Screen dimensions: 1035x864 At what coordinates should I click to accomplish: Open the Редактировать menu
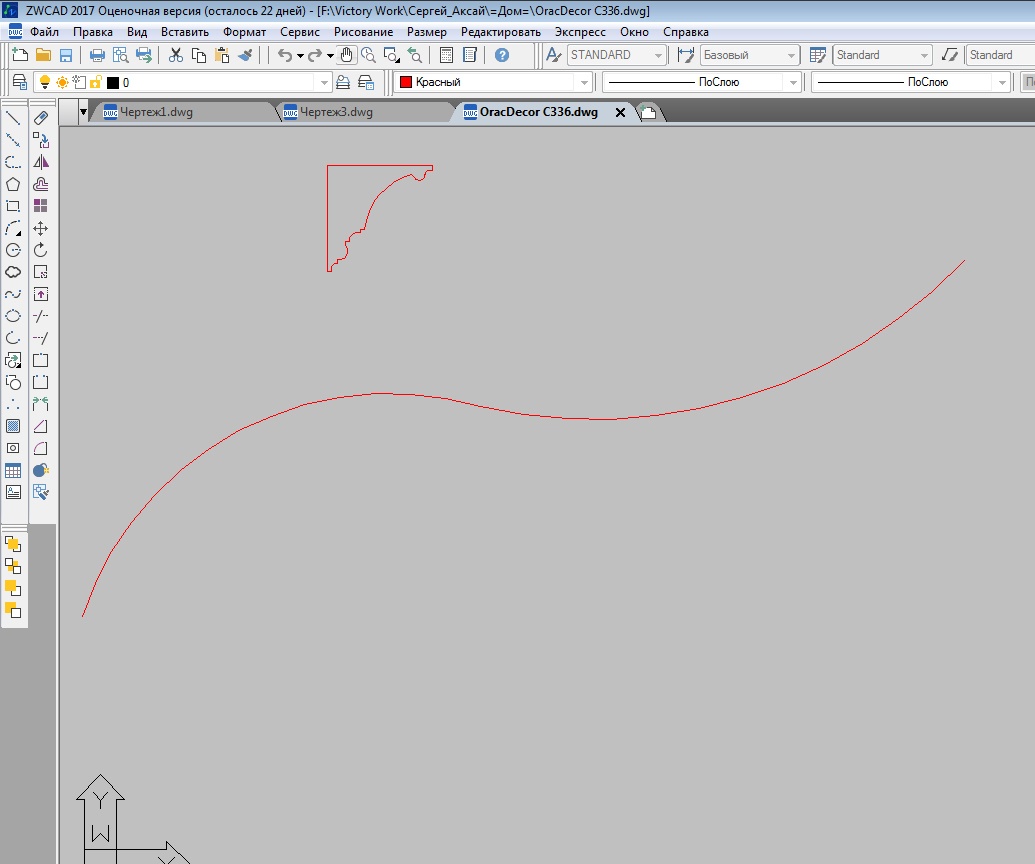[500, 32]
